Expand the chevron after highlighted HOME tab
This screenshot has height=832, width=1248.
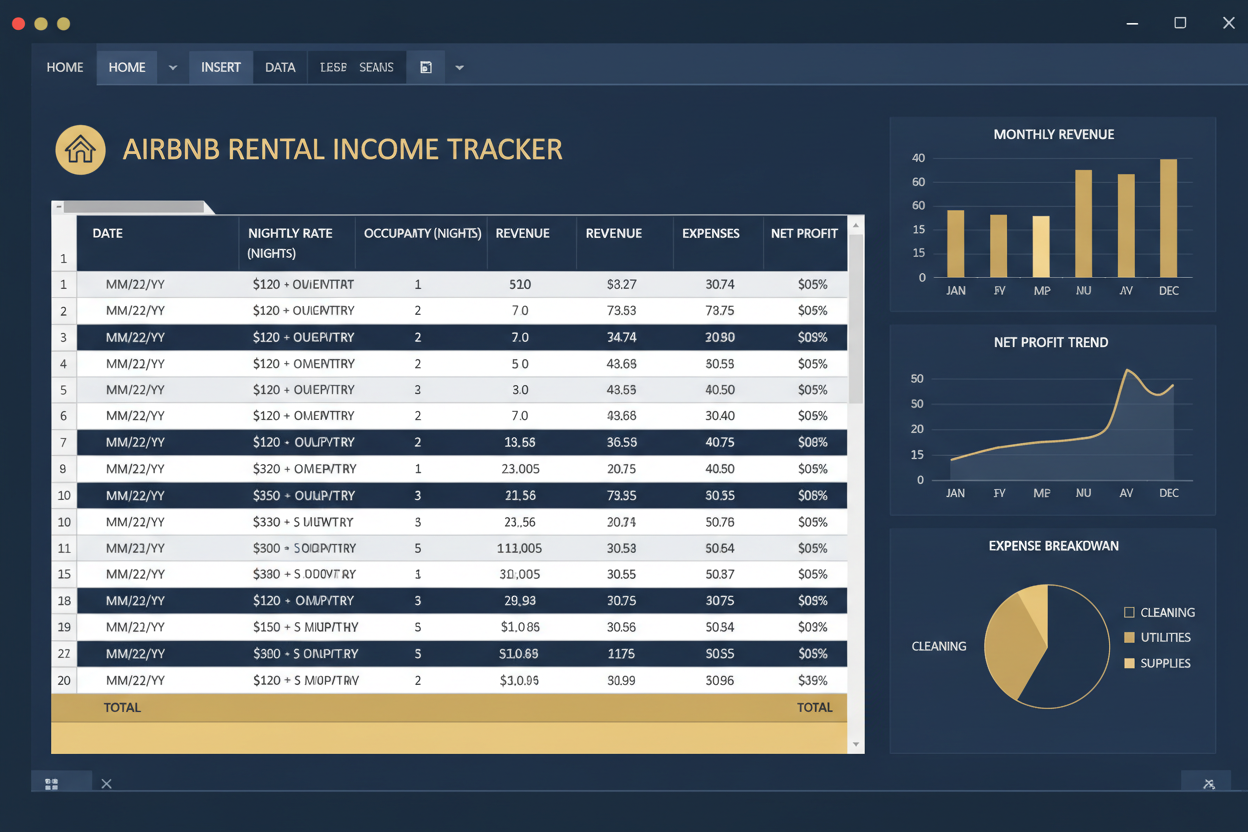[173, 67]
